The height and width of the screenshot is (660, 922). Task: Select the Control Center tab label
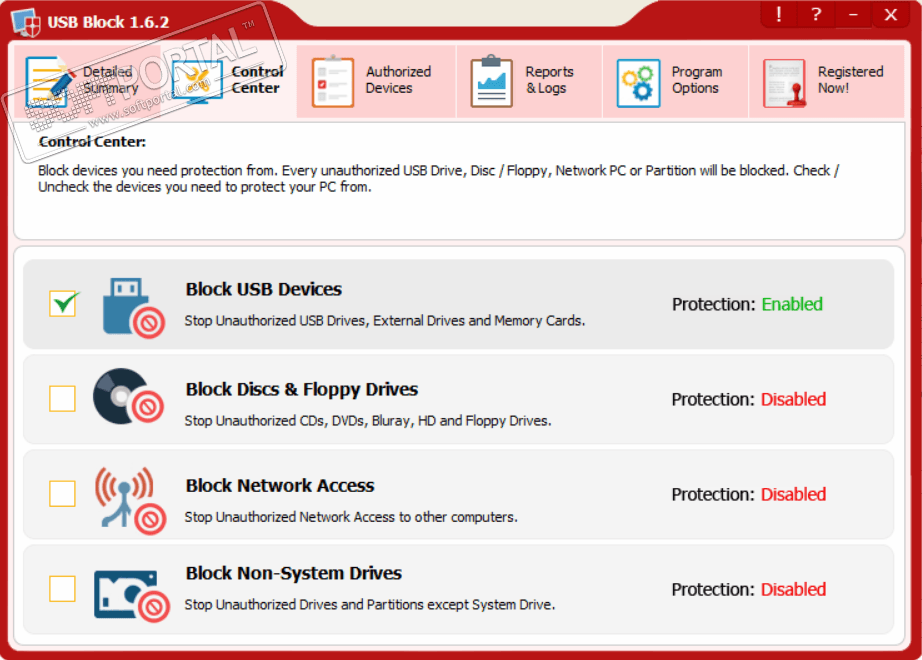257,80
